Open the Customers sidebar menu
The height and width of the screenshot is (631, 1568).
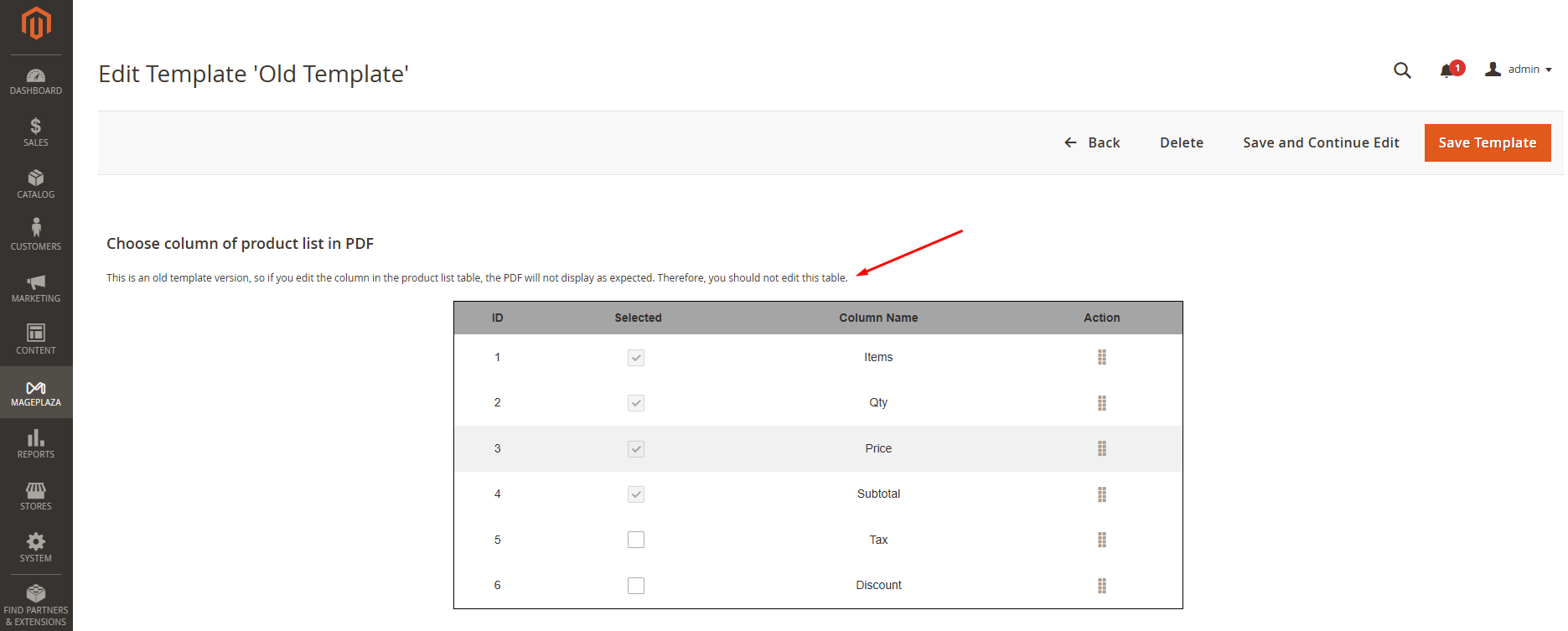tap(36, 235)
